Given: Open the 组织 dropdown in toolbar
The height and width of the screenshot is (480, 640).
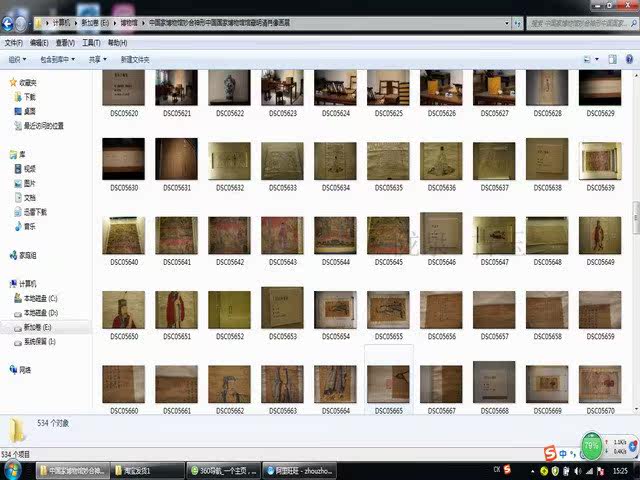Looking at the screenshot, I should (17, 60).
